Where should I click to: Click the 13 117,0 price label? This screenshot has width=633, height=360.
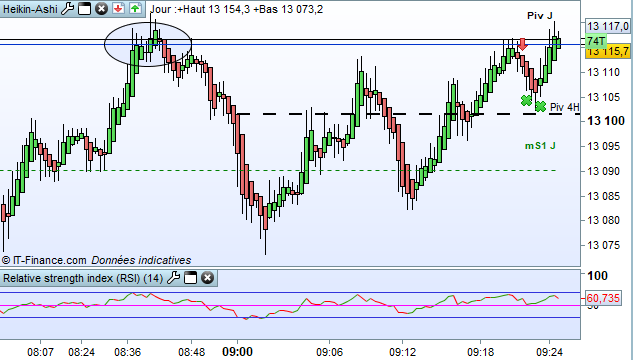607,27
